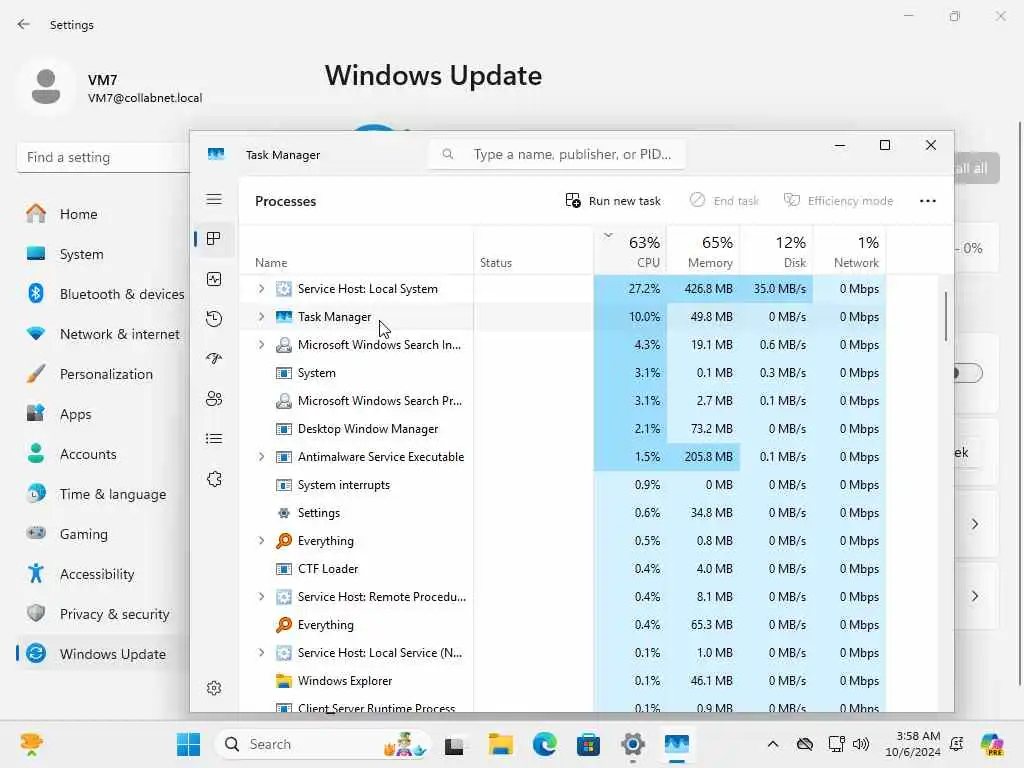Click the Status column header
Image resolution: width=1024 pixels, height=768 pixels.
pos(534,251)
